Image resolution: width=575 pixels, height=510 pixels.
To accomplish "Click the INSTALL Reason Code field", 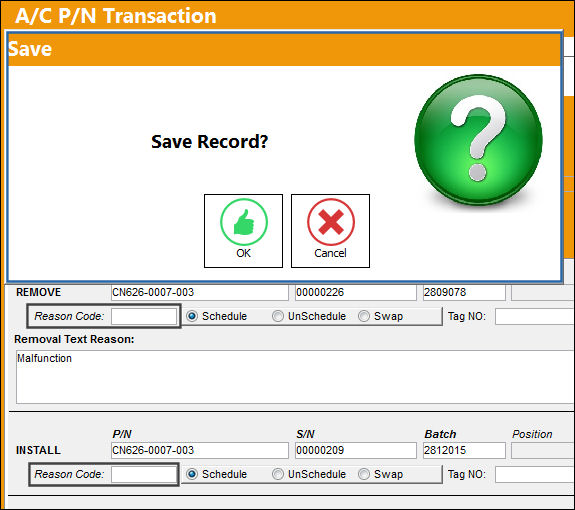I will [x=144, y=474].
